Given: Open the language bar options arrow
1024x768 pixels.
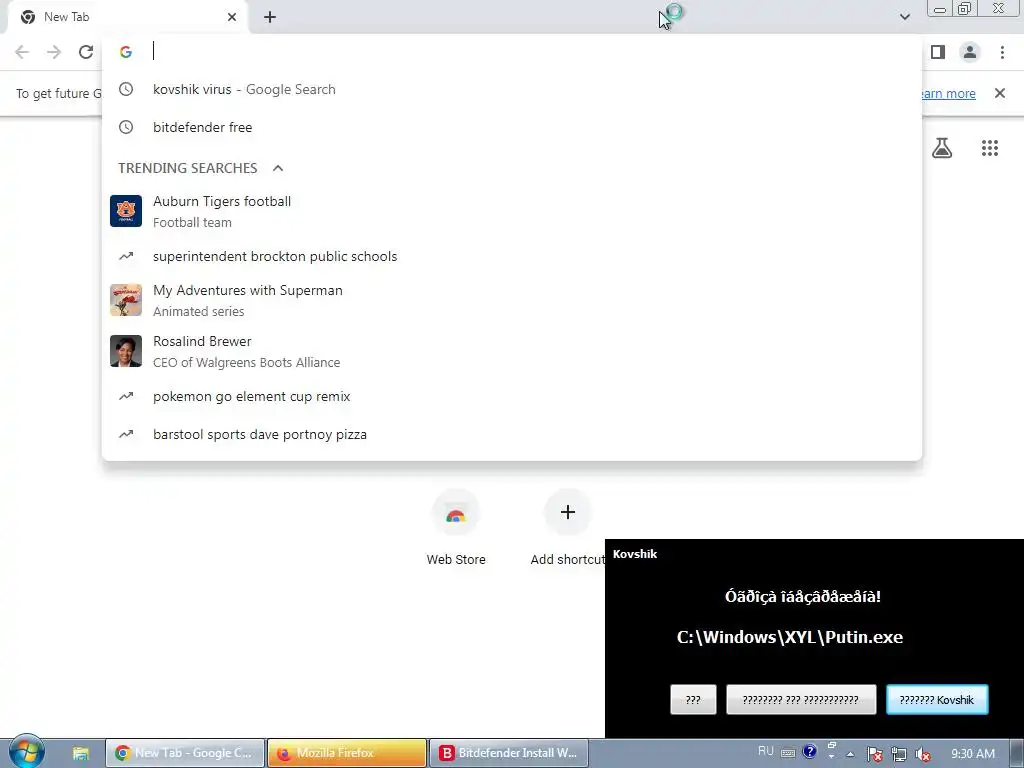Looking at the screenshot, I should pyautogui.click(x=831, y=757).
